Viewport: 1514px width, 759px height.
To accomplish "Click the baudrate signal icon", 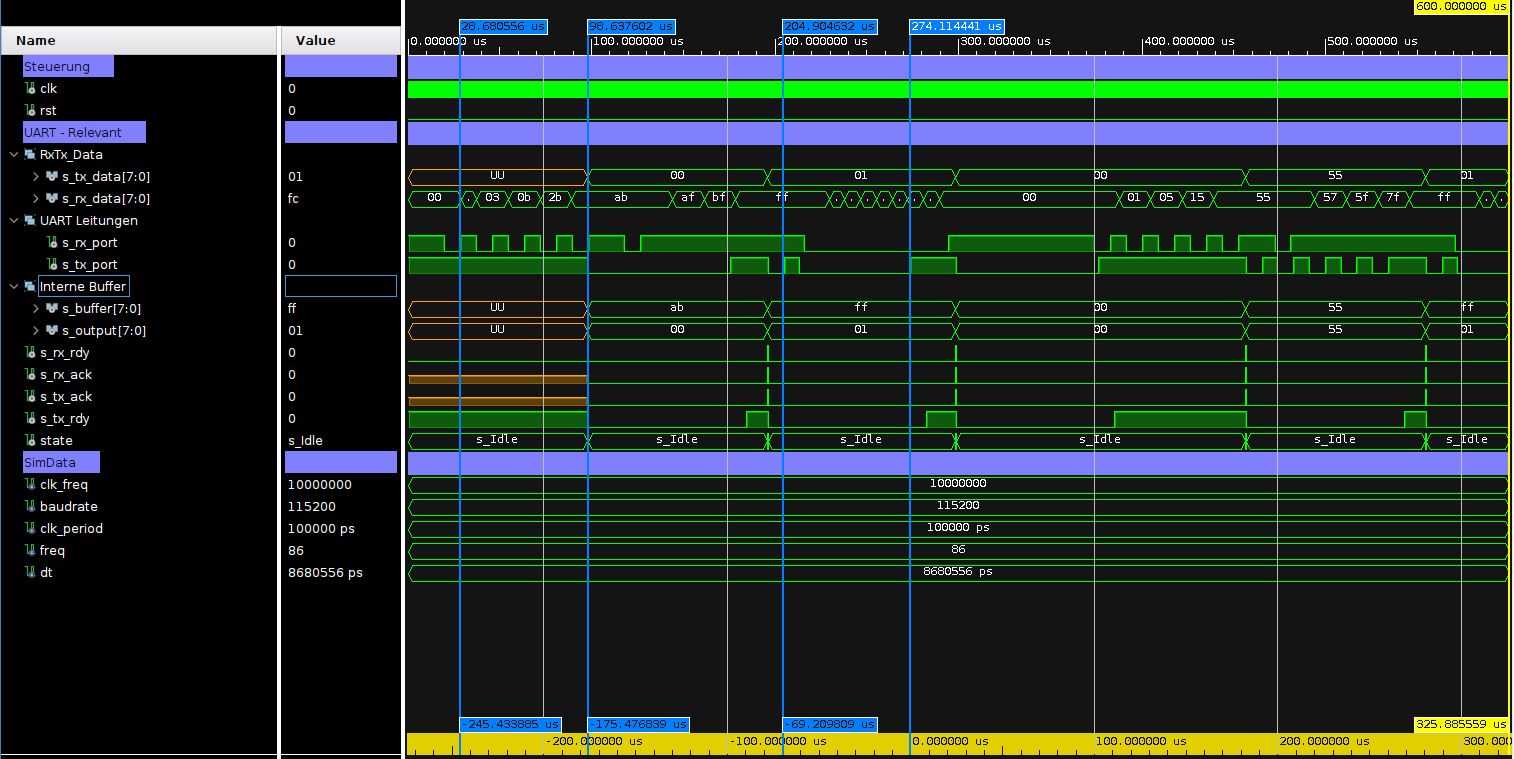I will pyautogui.click(x=30, y=507).
